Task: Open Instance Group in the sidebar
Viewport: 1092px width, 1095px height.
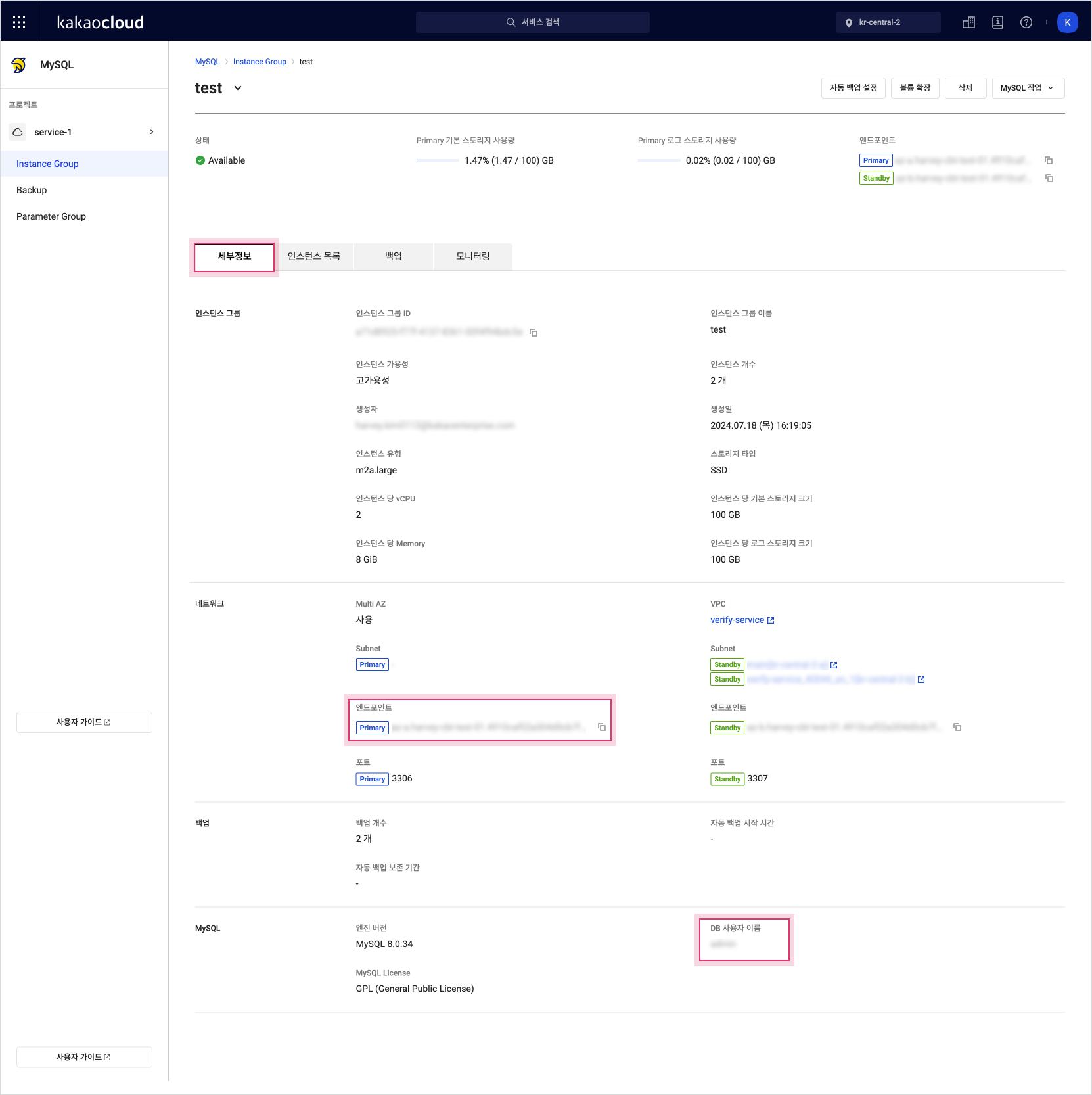Action: coord(84,164)
